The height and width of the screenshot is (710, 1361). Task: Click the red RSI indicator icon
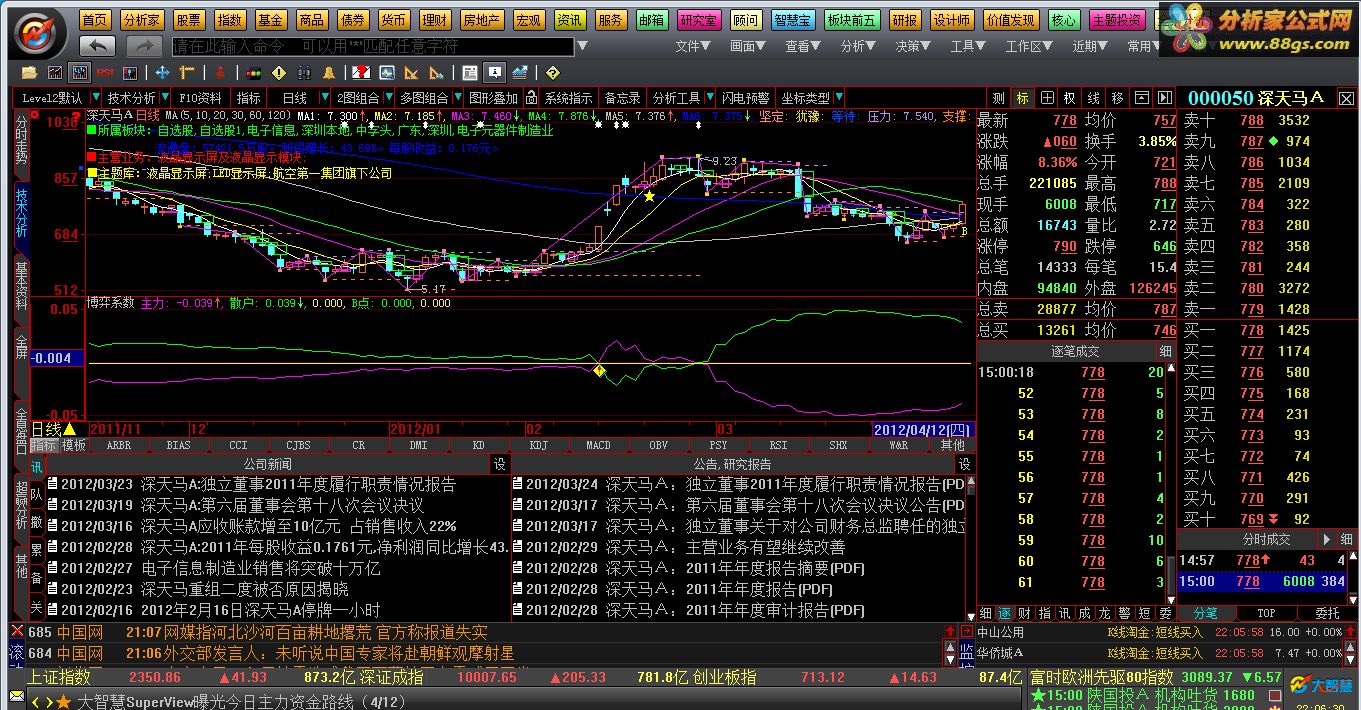click(x=104, y=73)
